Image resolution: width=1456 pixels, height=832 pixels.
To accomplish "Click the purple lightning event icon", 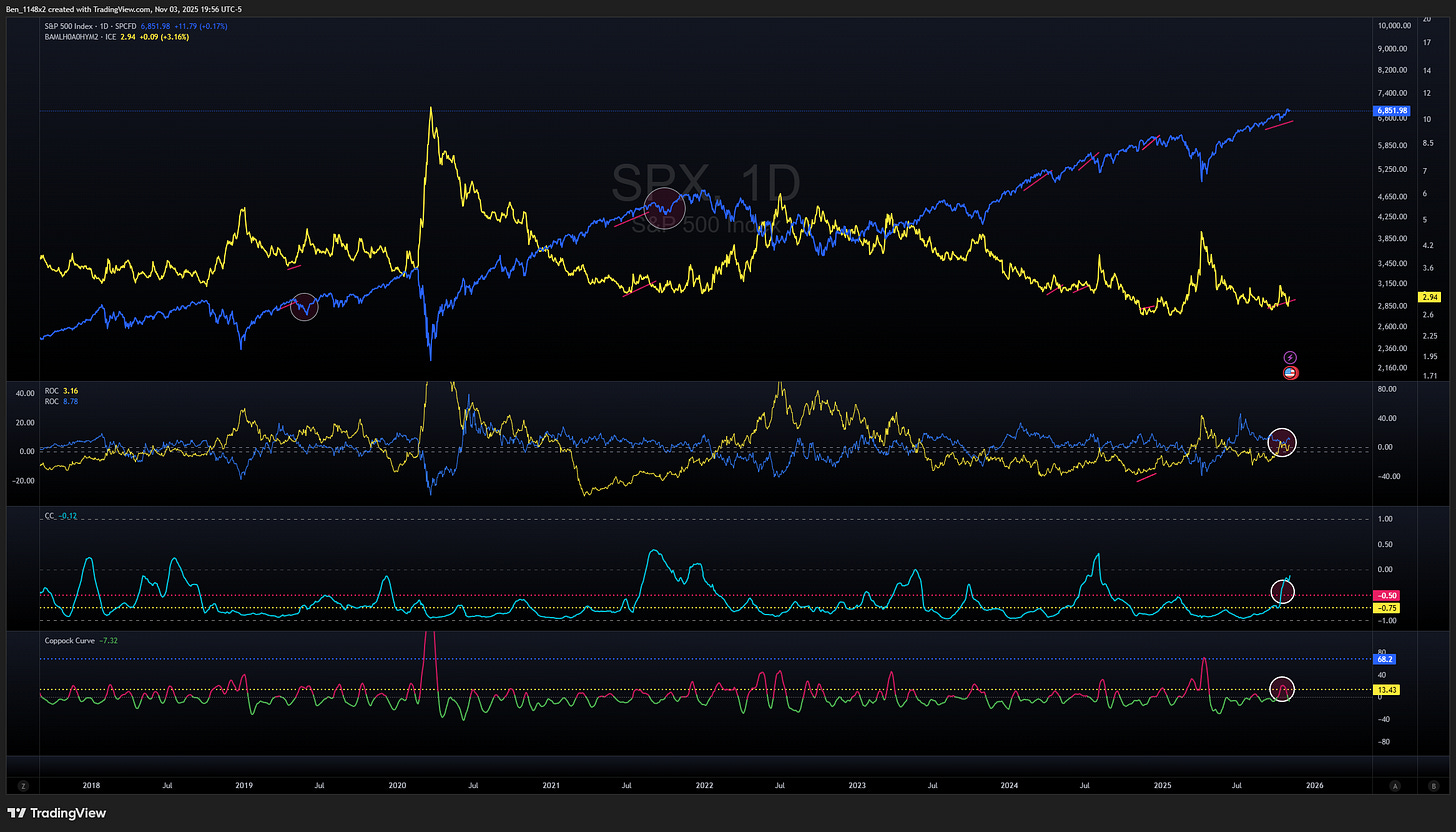I will point(1290,357).
